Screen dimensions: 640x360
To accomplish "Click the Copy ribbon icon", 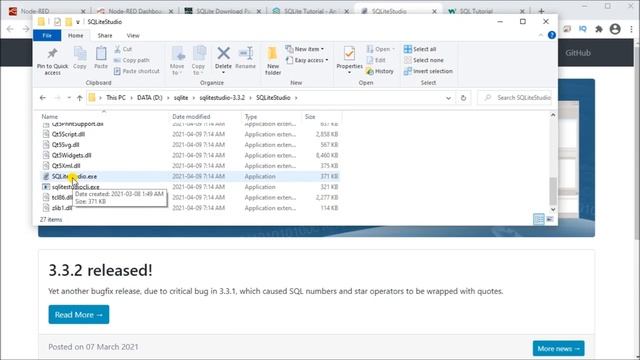I will pyautogui.click(x=80, y=58).
